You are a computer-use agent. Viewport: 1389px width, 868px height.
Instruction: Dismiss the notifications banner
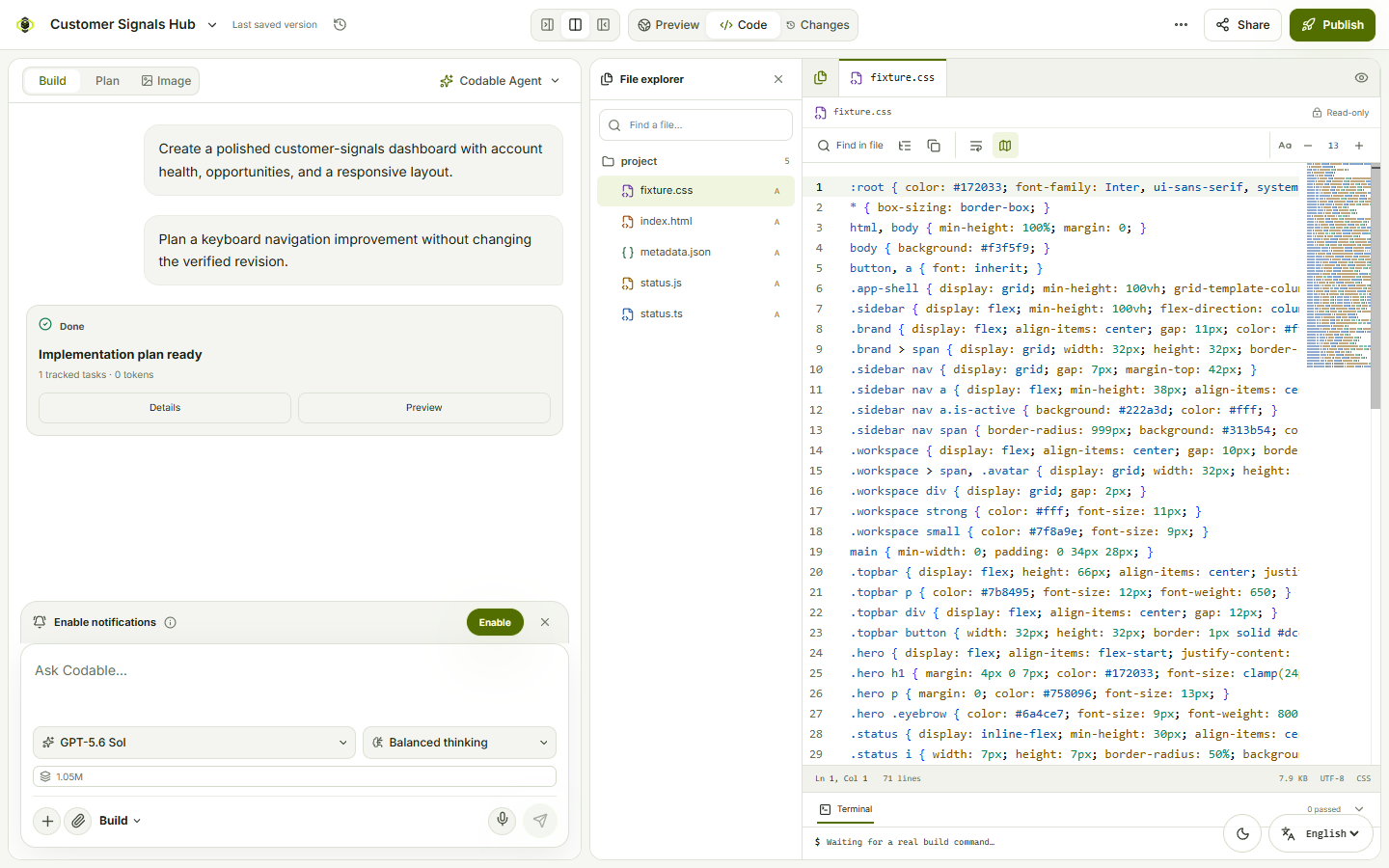[545, 623]
